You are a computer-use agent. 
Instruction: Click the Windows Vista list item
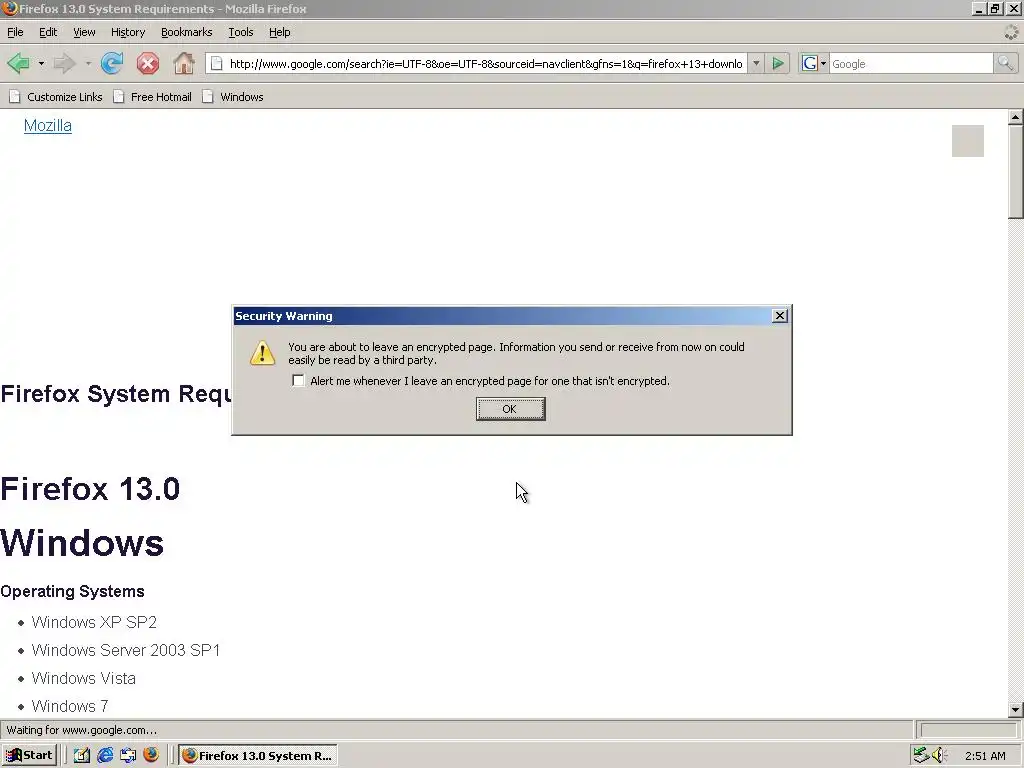tap(84, 678)
